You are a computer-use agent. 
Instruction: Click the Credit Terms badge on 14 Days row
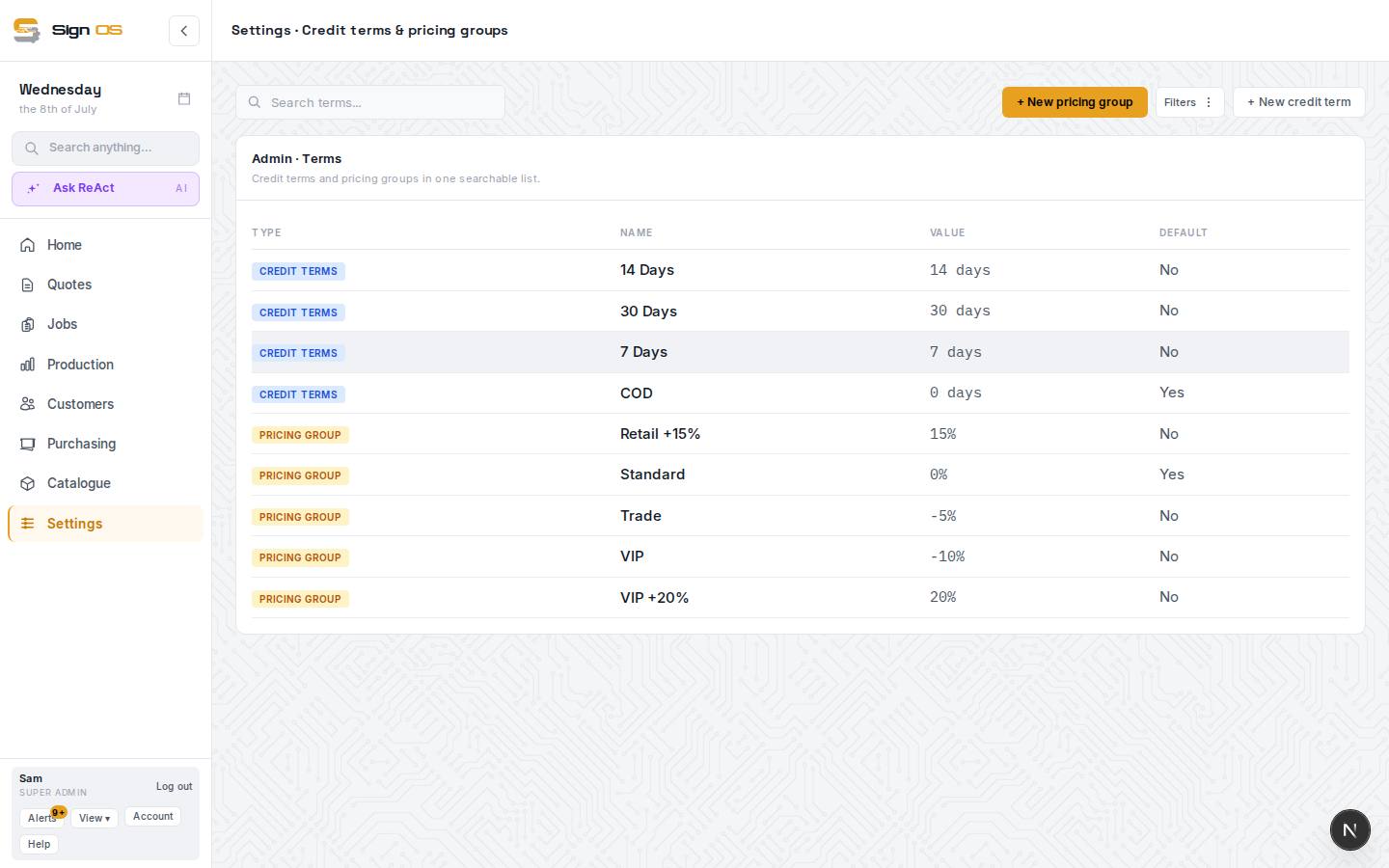pyautogui.click(x=298, y=271)
